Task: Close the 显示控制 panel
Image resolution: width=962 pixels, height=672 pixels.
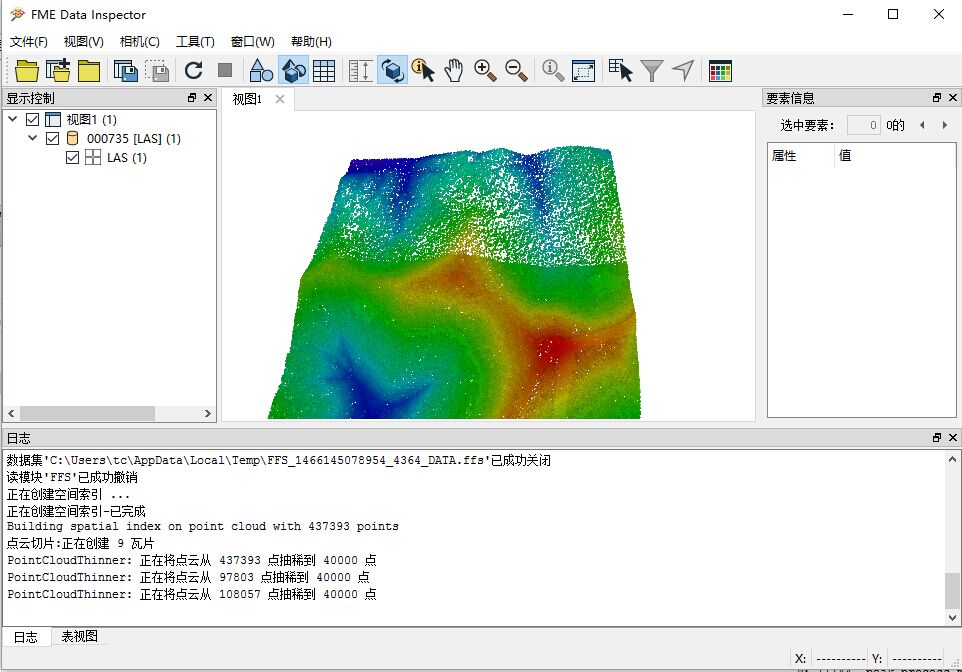Action: pyautogui.click(x=208, y=98)
